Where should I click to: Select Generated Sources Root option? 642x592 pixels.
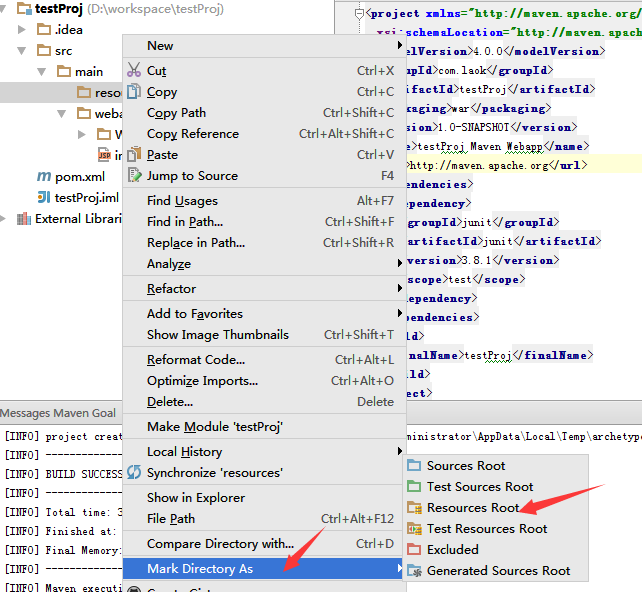click(x=498, y=571)
